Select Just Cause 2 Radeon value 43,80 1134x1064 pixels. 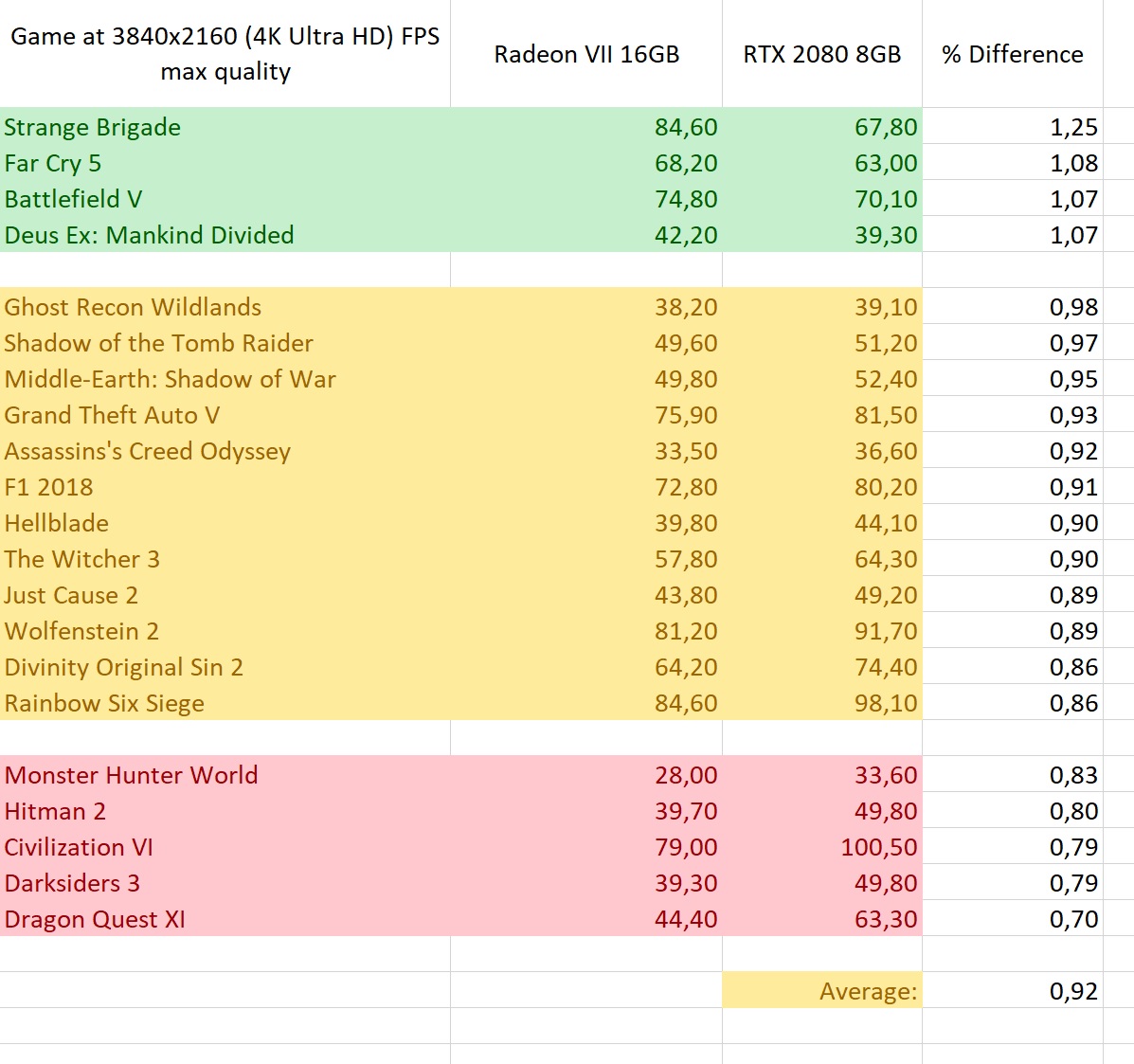[x=586, y=595]
